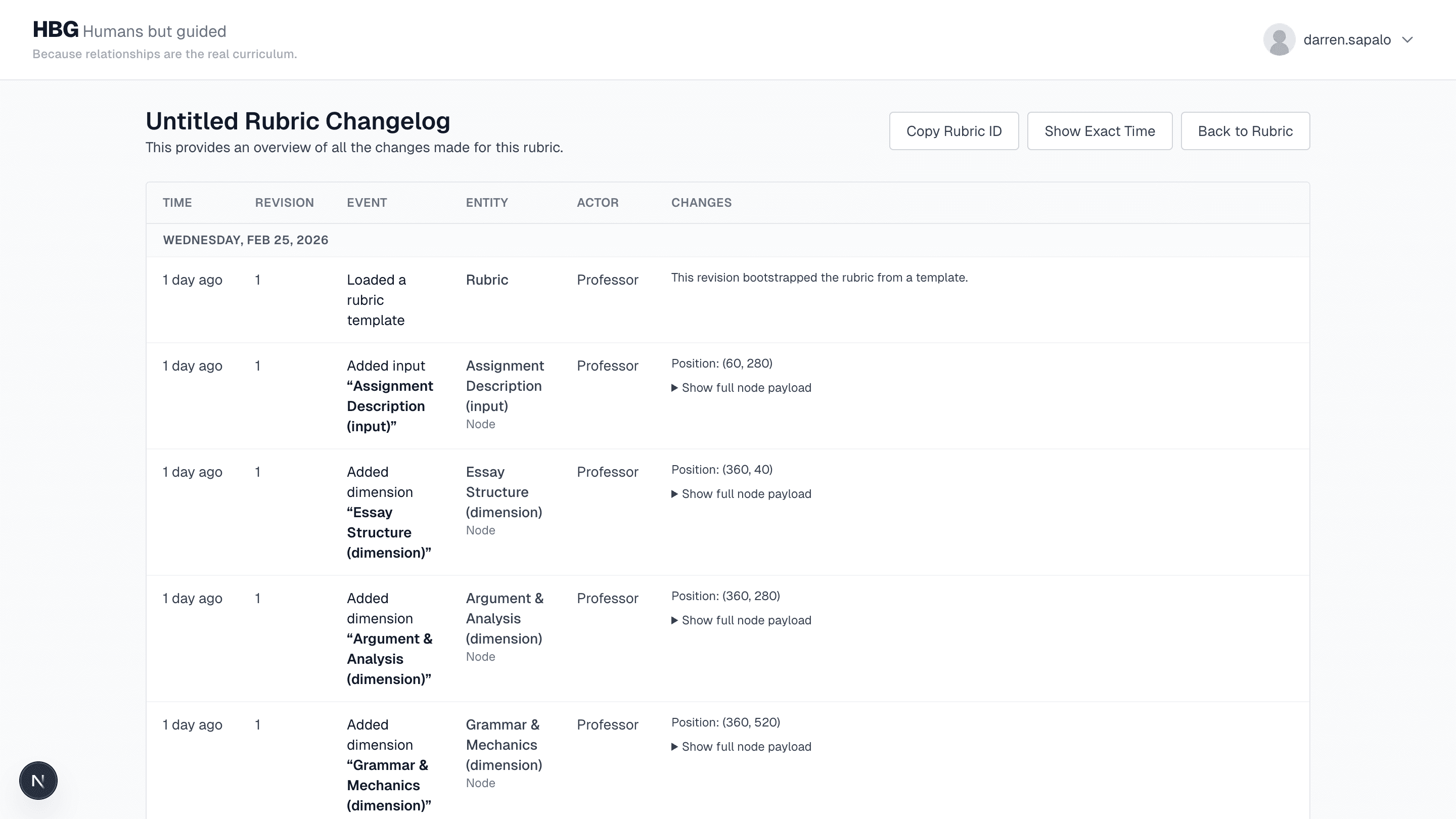
Task: Click the Untitled Rubric Changelog heading
Action: 297,120
